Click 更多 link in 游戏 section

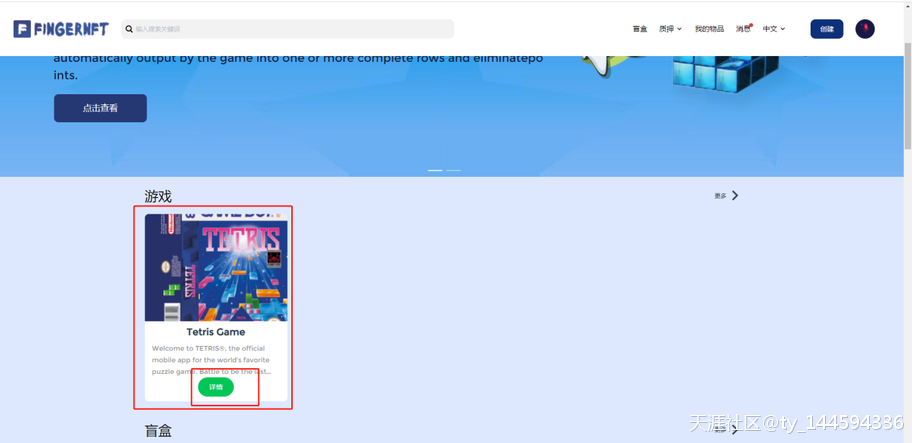720,196
